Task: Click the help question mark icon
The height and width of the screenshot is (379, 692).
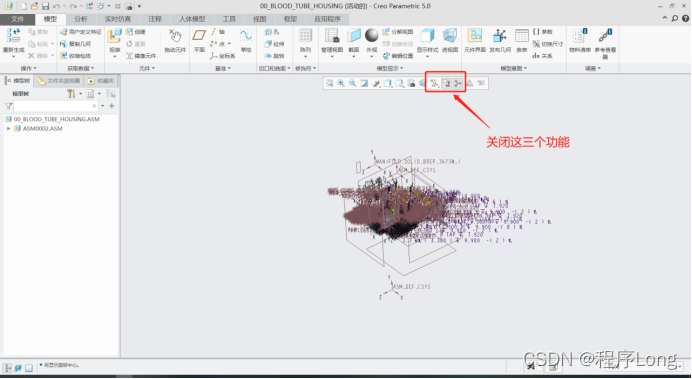Action: pos(685,19)
